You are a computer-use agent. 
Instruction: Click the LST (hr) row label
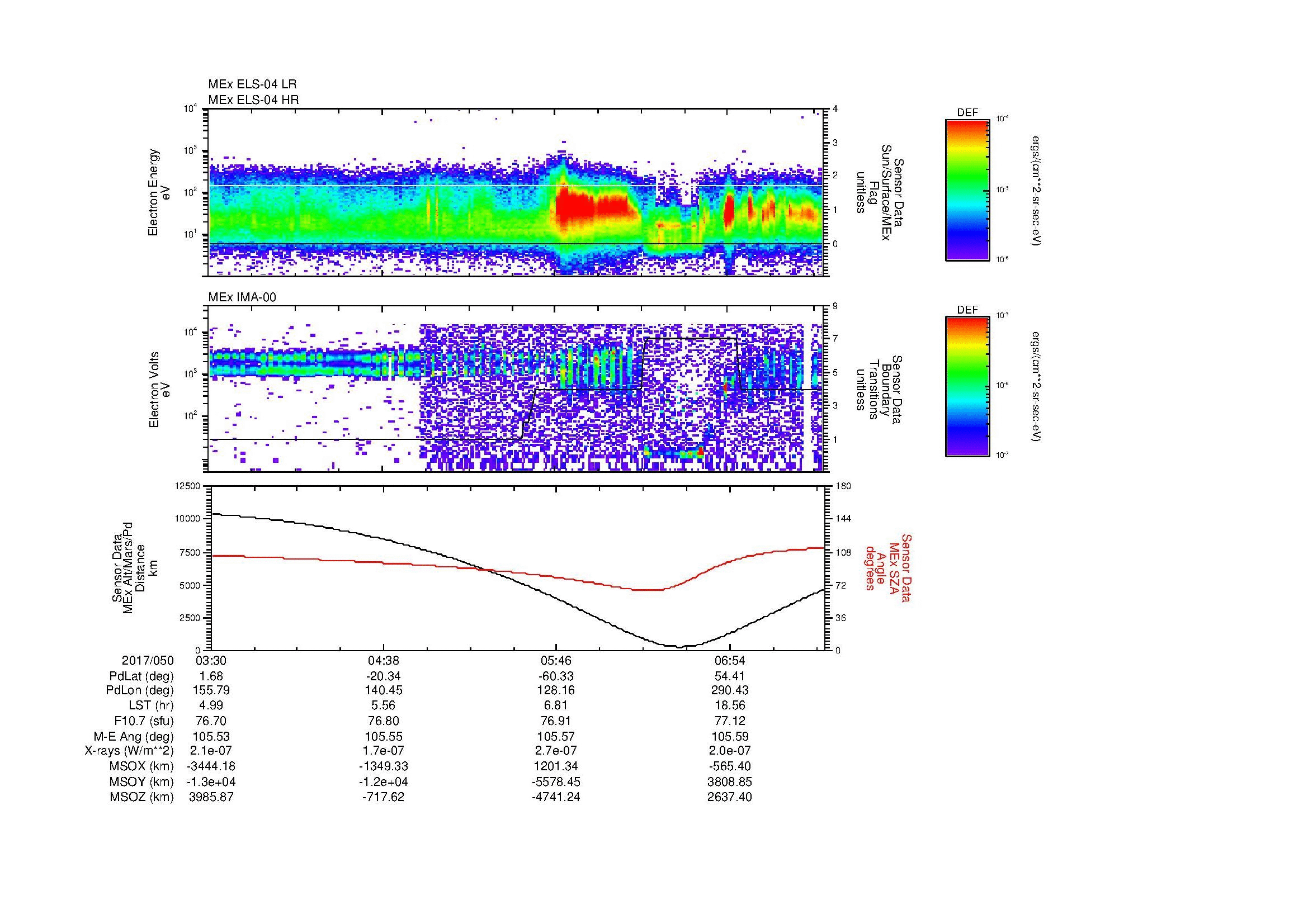152,706
